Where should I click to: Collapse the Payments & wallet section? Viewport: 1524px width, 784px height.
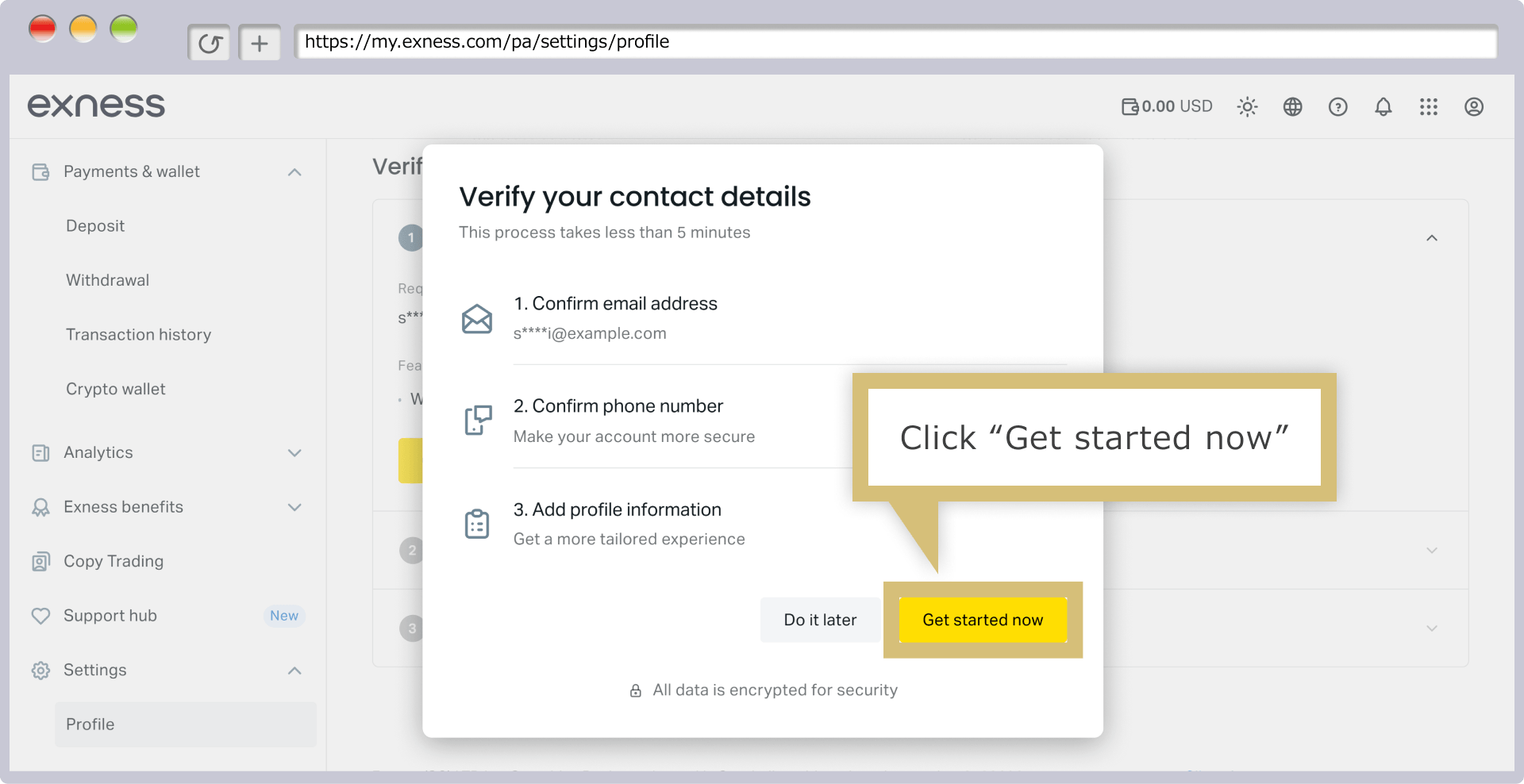point(294,172)
